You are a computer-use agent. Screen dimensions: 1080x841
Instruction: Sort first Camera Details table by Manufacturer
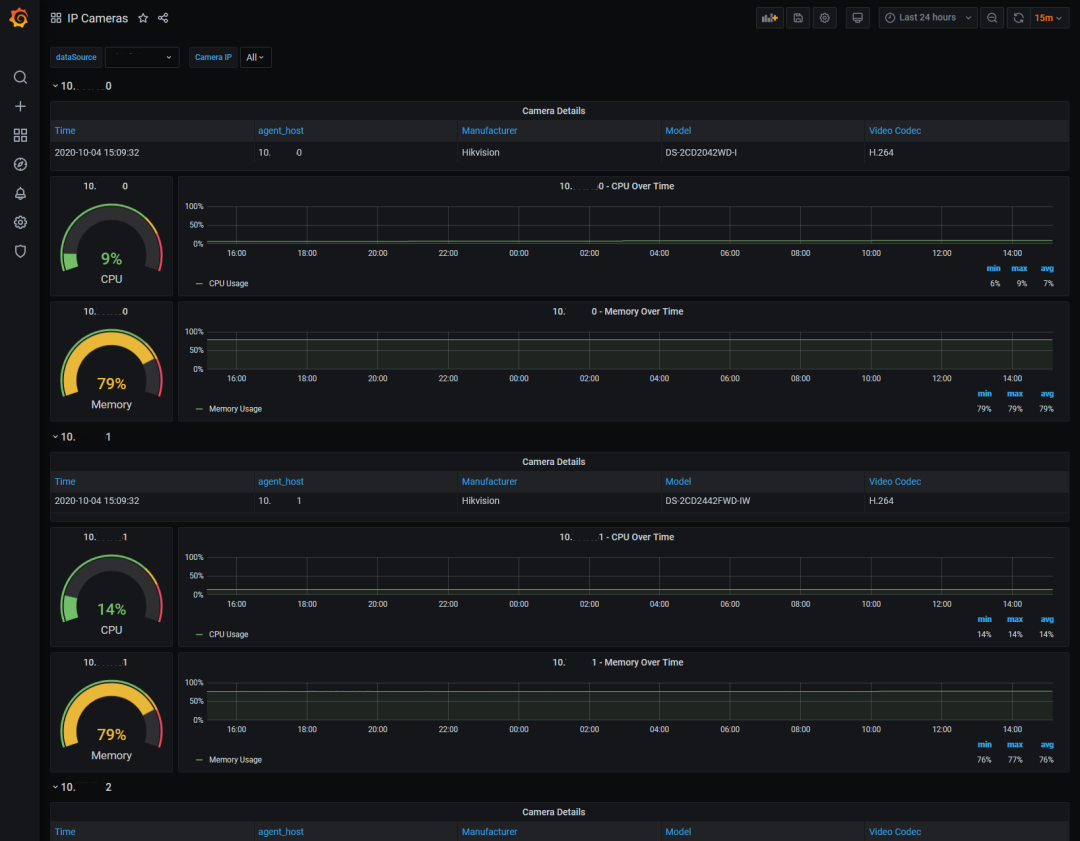(x=489, y=131)
